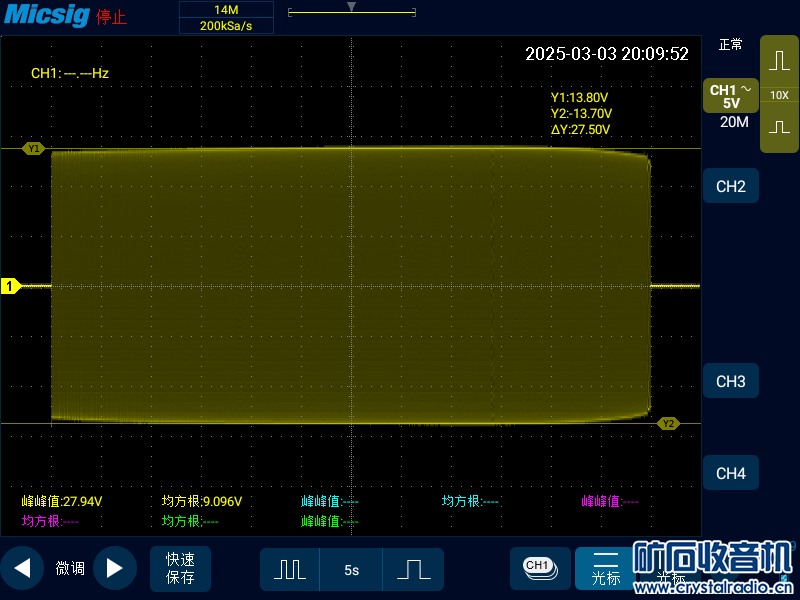Image resolution: width=800 pixels, height=600 pixels.
Task: Increase CH1 vertical scale with tall pulse icon
Action: (x=779, y=61)
